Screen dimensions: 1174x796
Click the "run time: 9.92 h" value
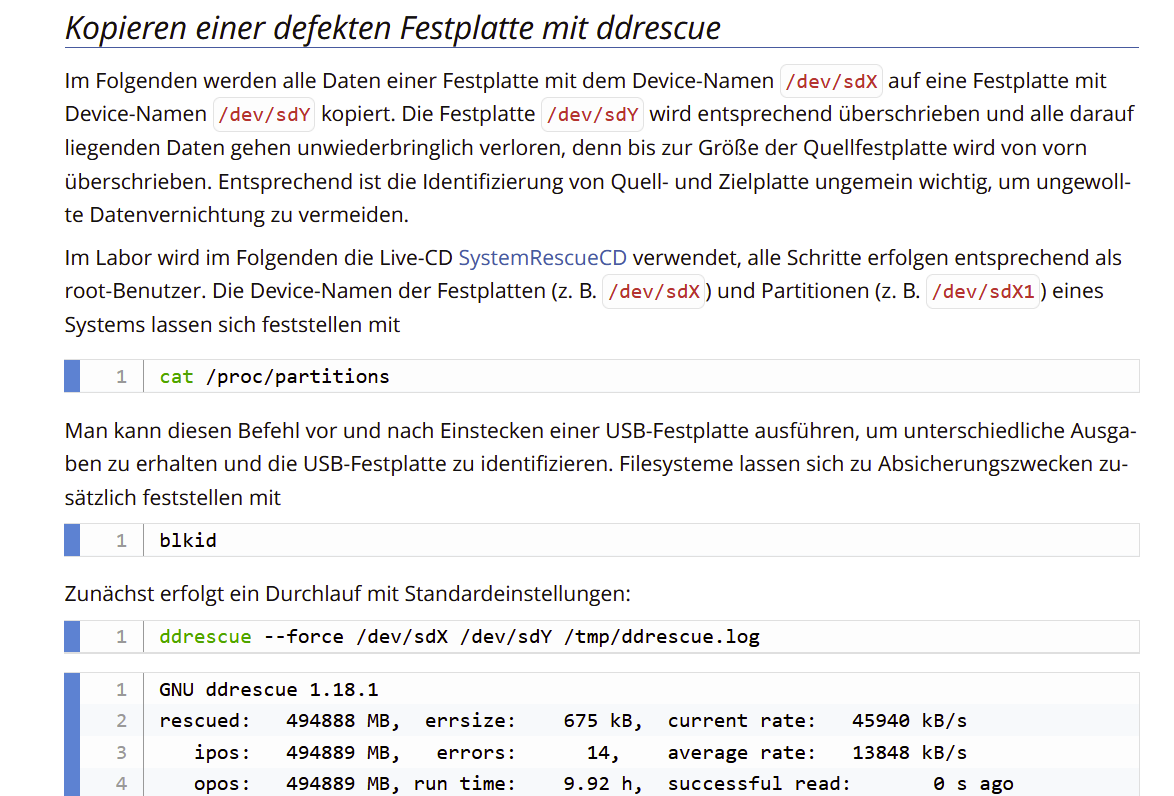[528, 783]
